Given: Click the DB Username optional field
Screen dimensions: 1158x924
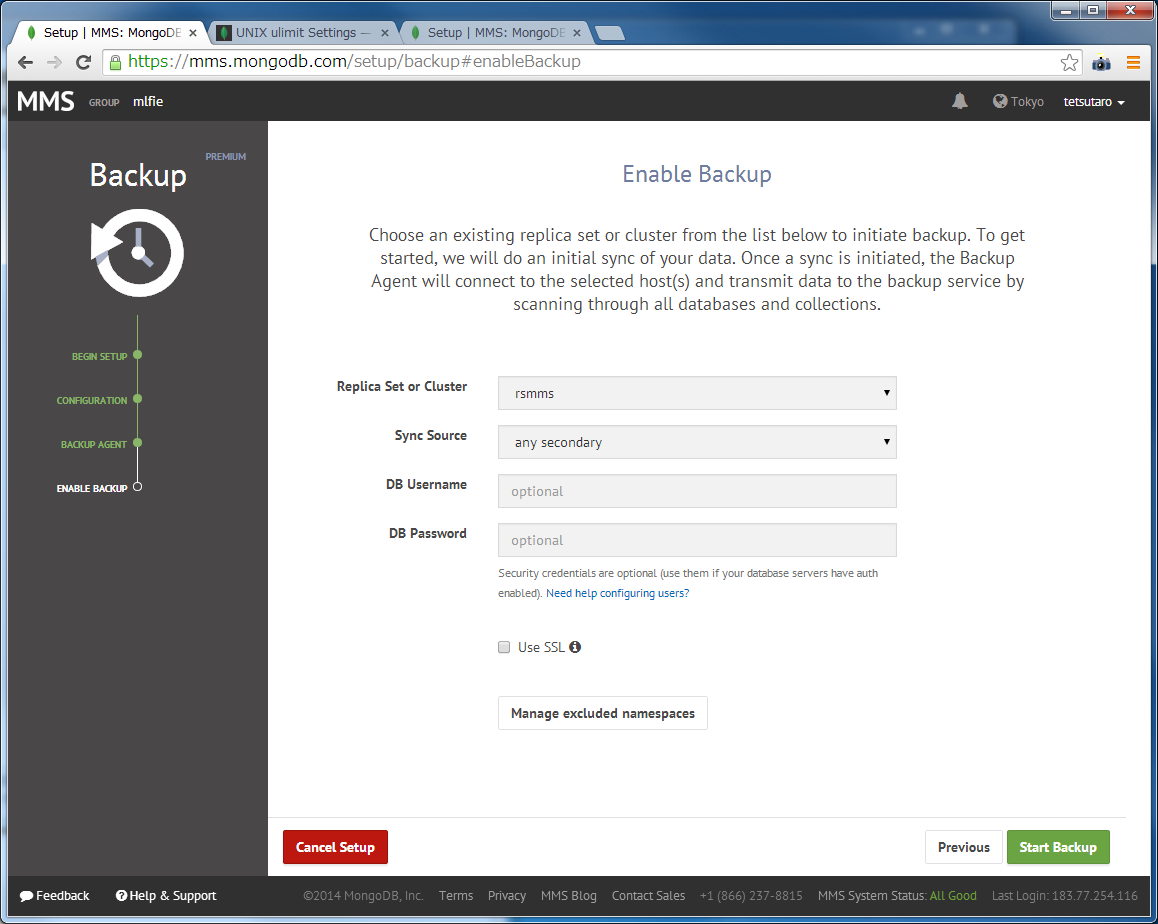Looking at the screenshot, I should tap(697, 491).
